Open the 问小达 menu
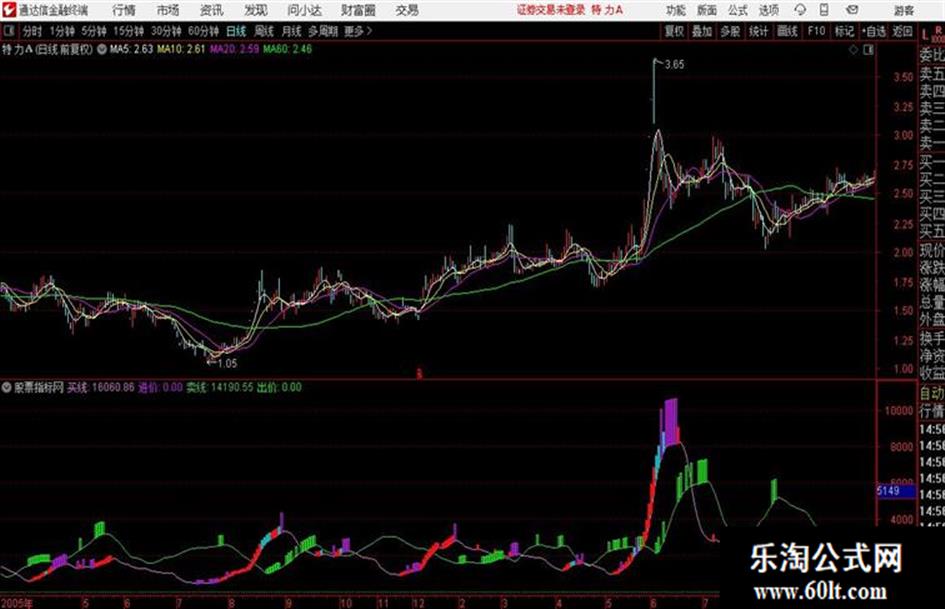 point(304,10)
